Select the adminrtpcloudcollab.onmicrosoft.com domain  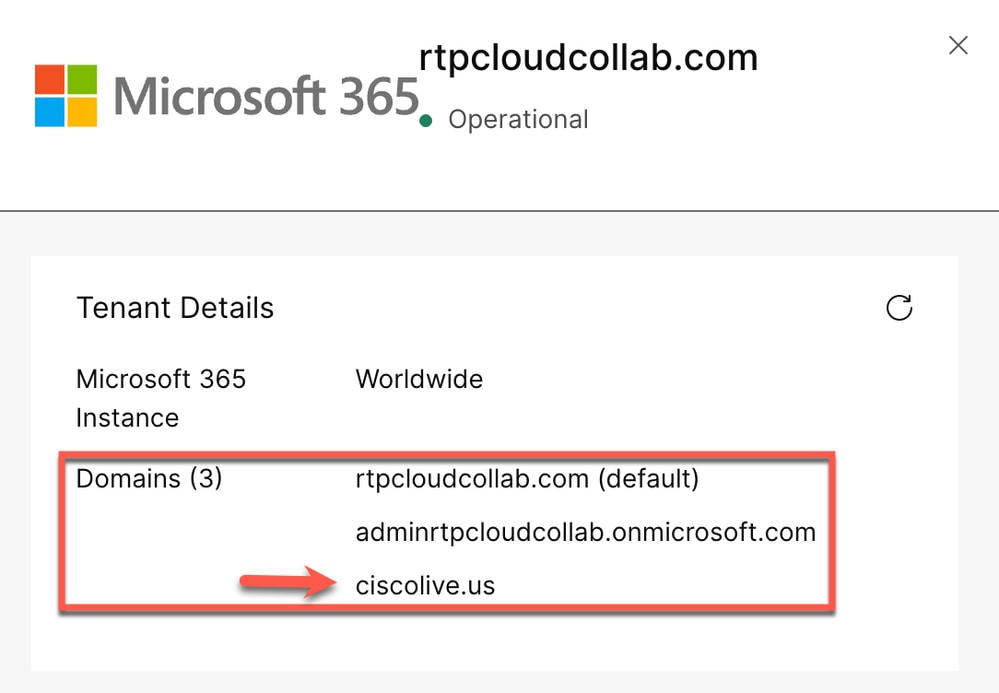[x=586, y=532]
